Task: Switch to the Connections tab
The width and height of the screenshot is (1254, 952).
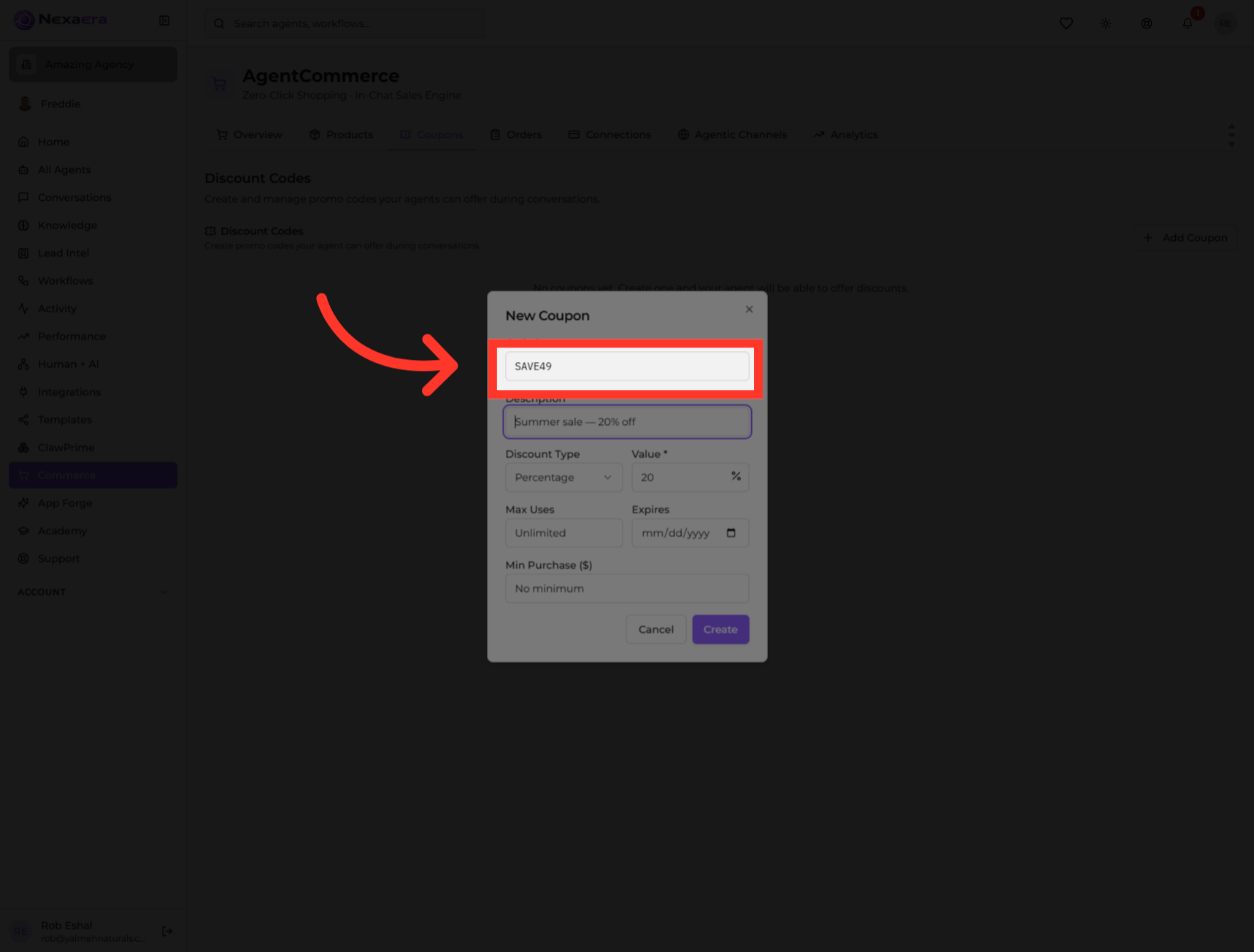Action: coord(609,134)
